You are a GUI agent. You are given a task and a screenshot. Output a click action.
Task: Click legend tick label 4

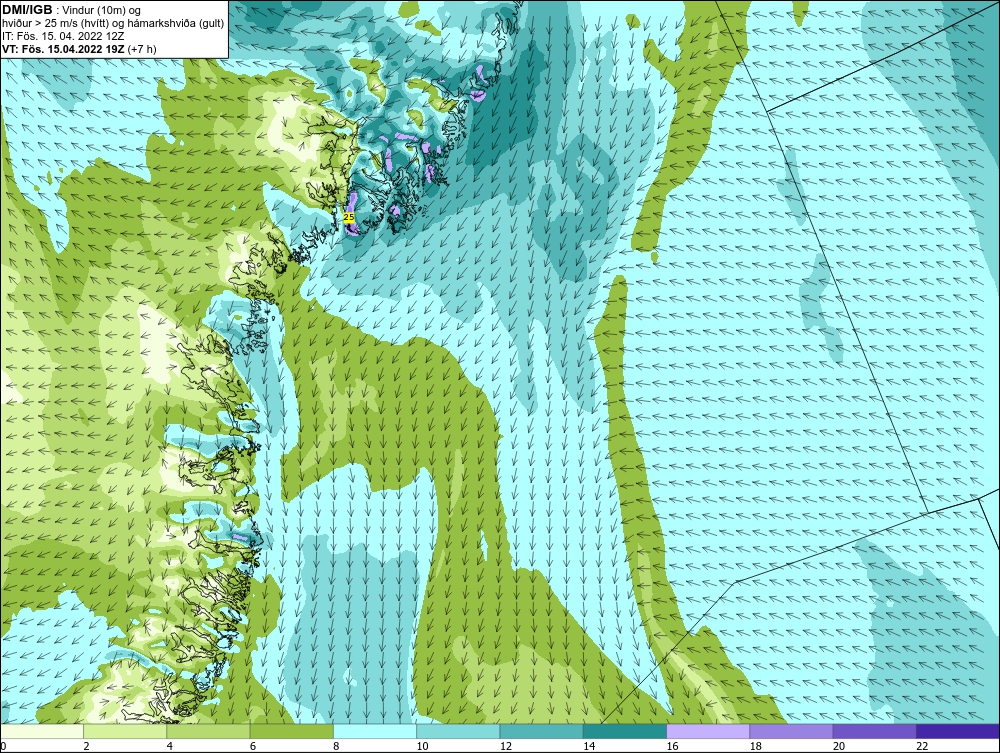170,747
